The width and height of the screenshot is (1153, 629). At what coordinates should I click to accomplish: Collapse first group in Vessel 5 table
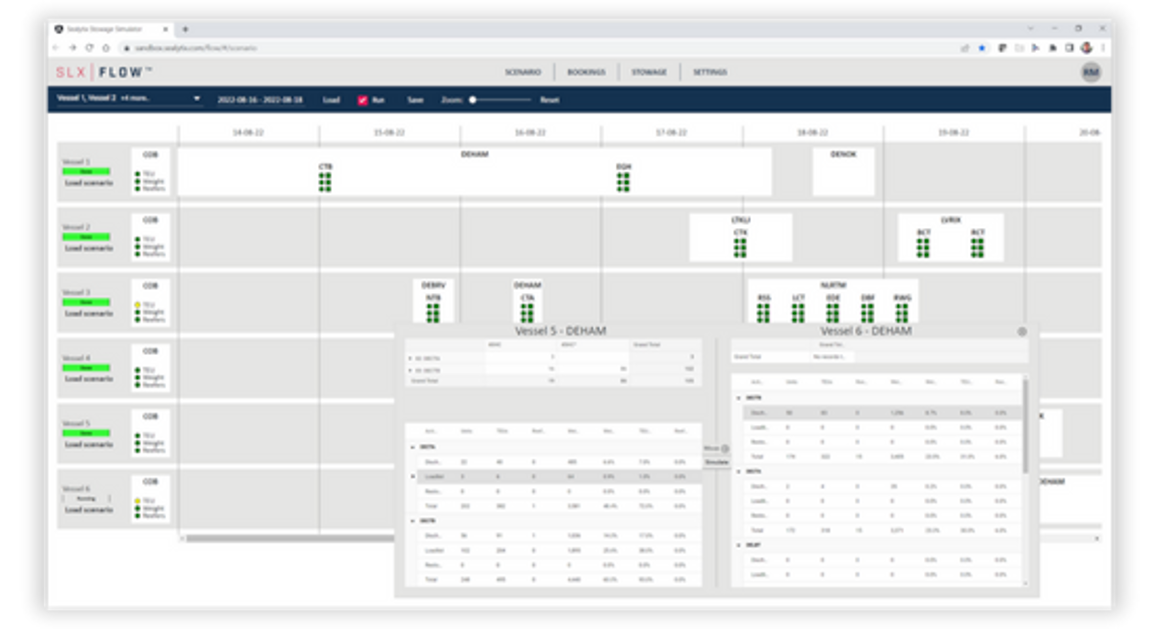coord(411,447)
